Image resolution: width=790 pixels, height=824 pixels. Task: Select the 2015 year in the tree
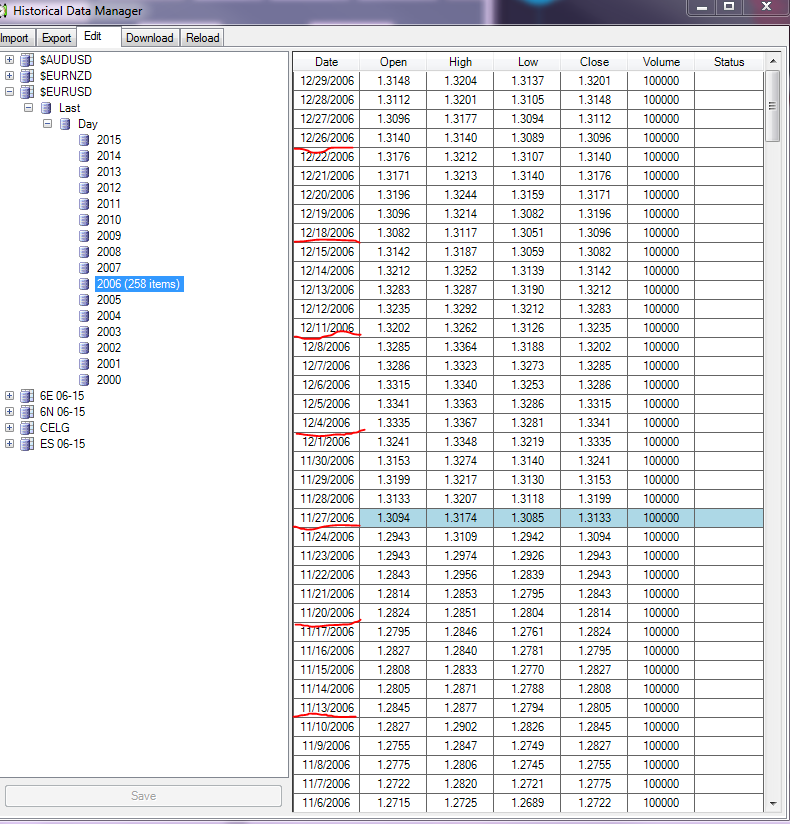109,140
